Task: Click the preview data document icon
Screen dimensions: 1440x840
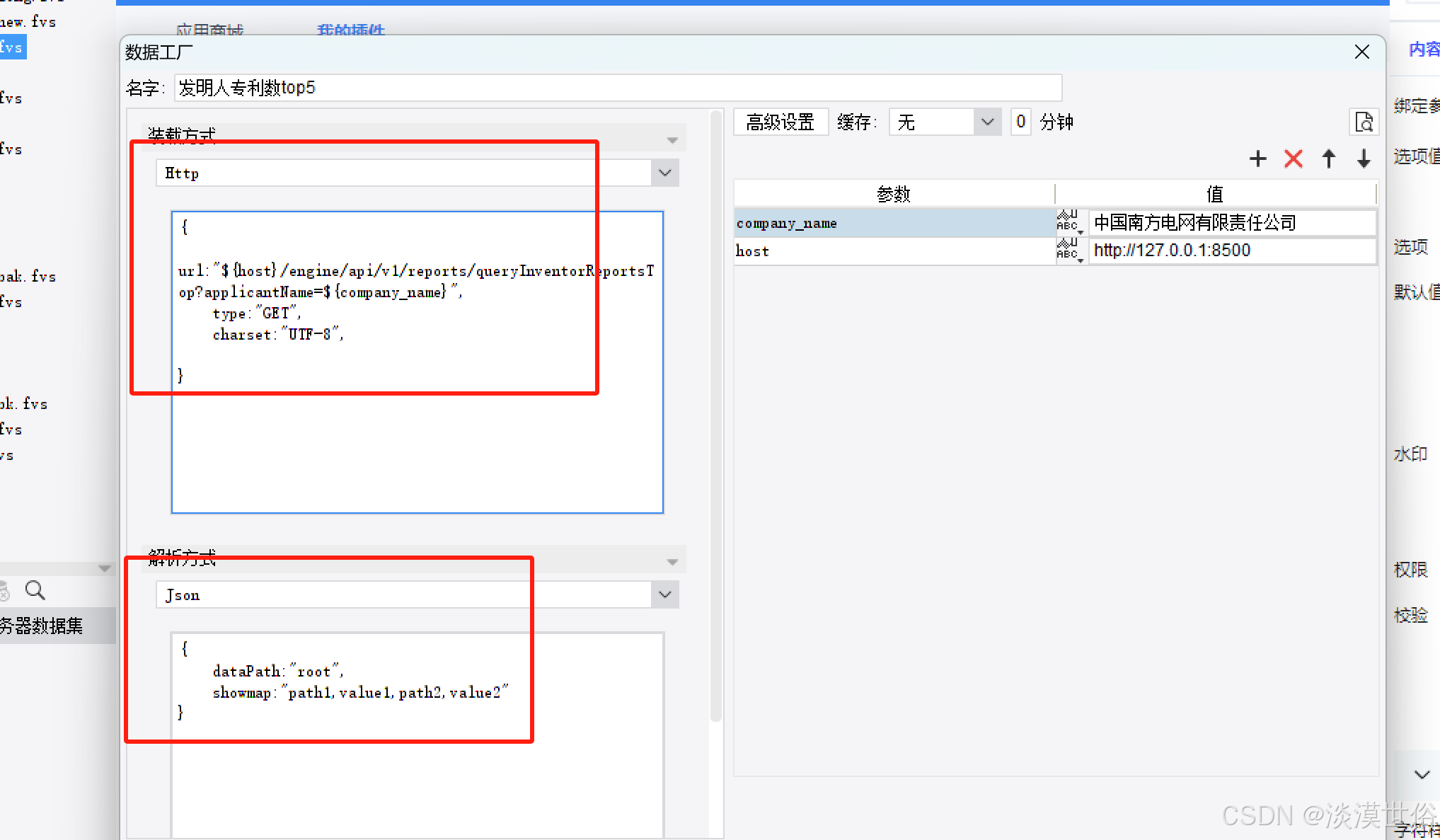Action: pyautogui.click(x=1364, y=122)
